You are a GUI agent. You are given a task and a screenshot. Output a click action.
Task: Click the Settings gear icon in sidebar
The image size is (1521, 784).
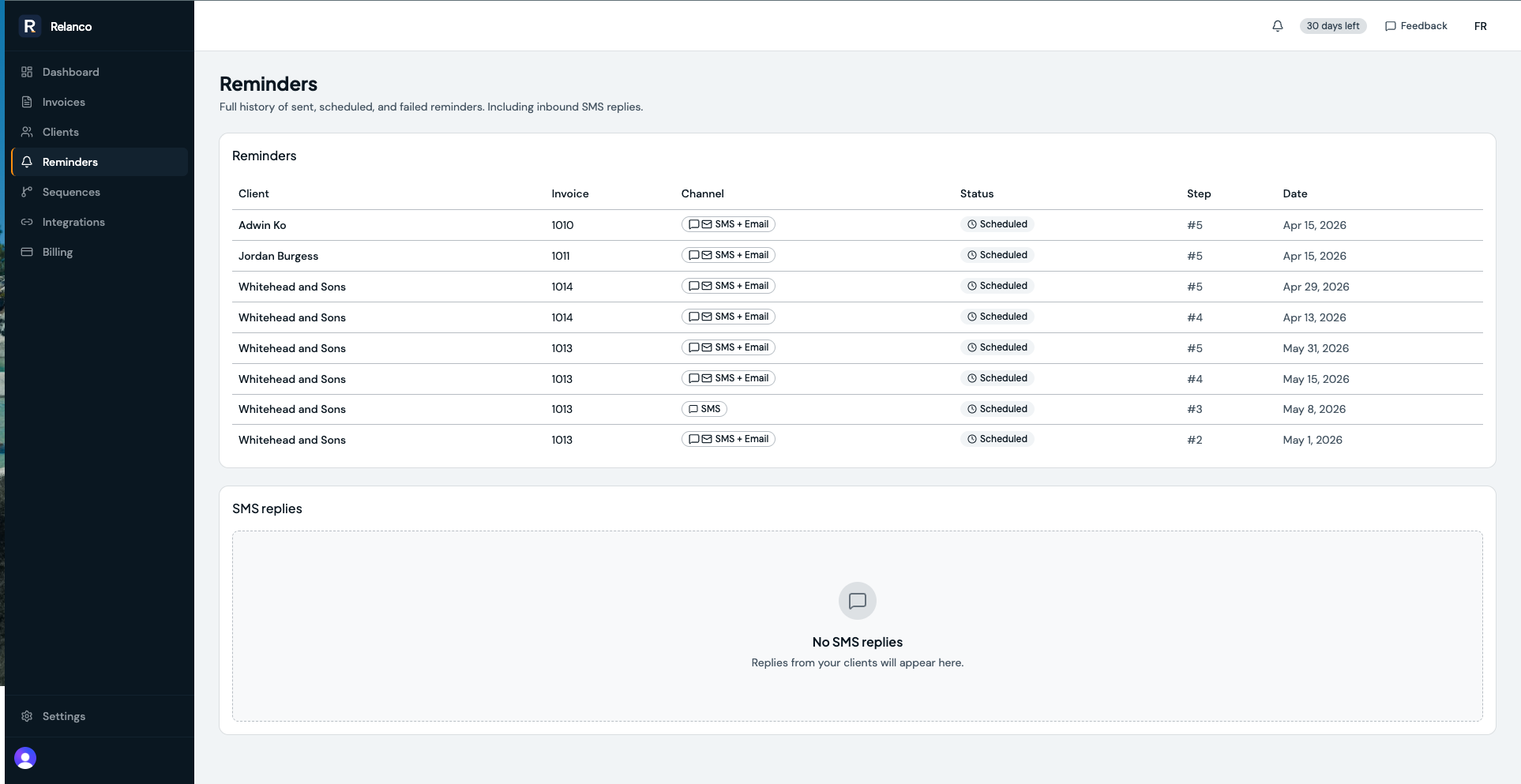(27, 716)
